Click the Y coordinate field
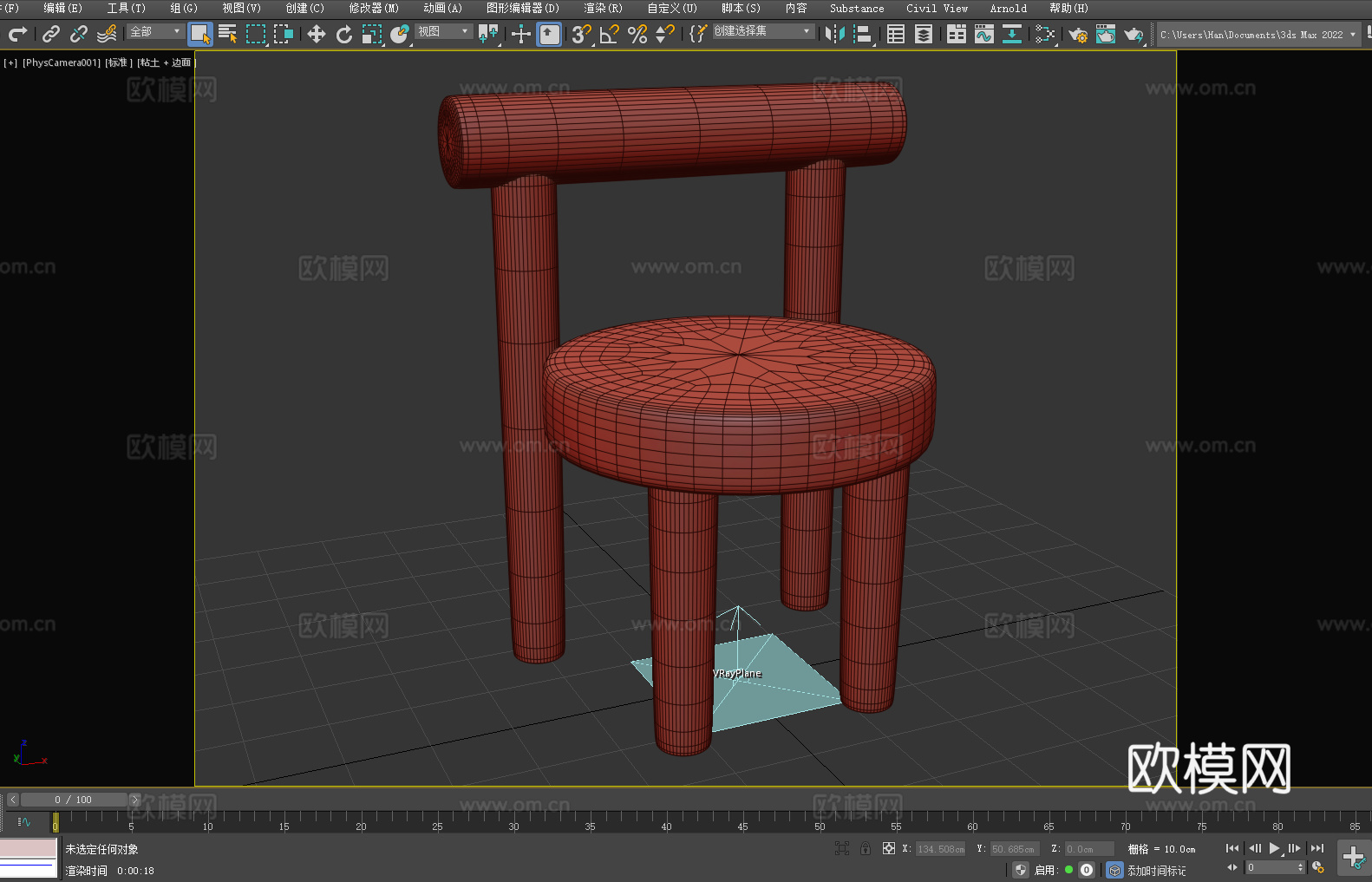This screenshot has width=1372, height=882. pos(1015,849)
